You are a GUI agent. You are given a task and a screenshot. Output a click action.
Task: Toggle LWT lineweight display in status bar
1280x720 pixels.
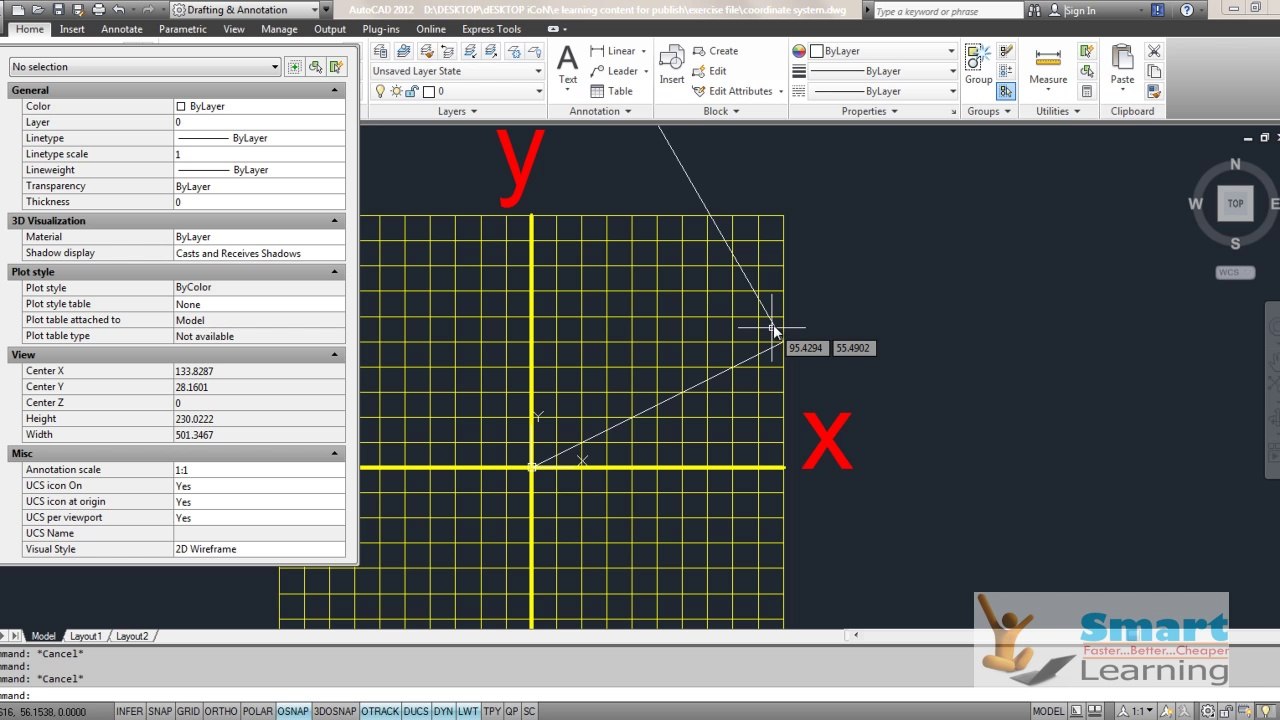click(468, 711)
